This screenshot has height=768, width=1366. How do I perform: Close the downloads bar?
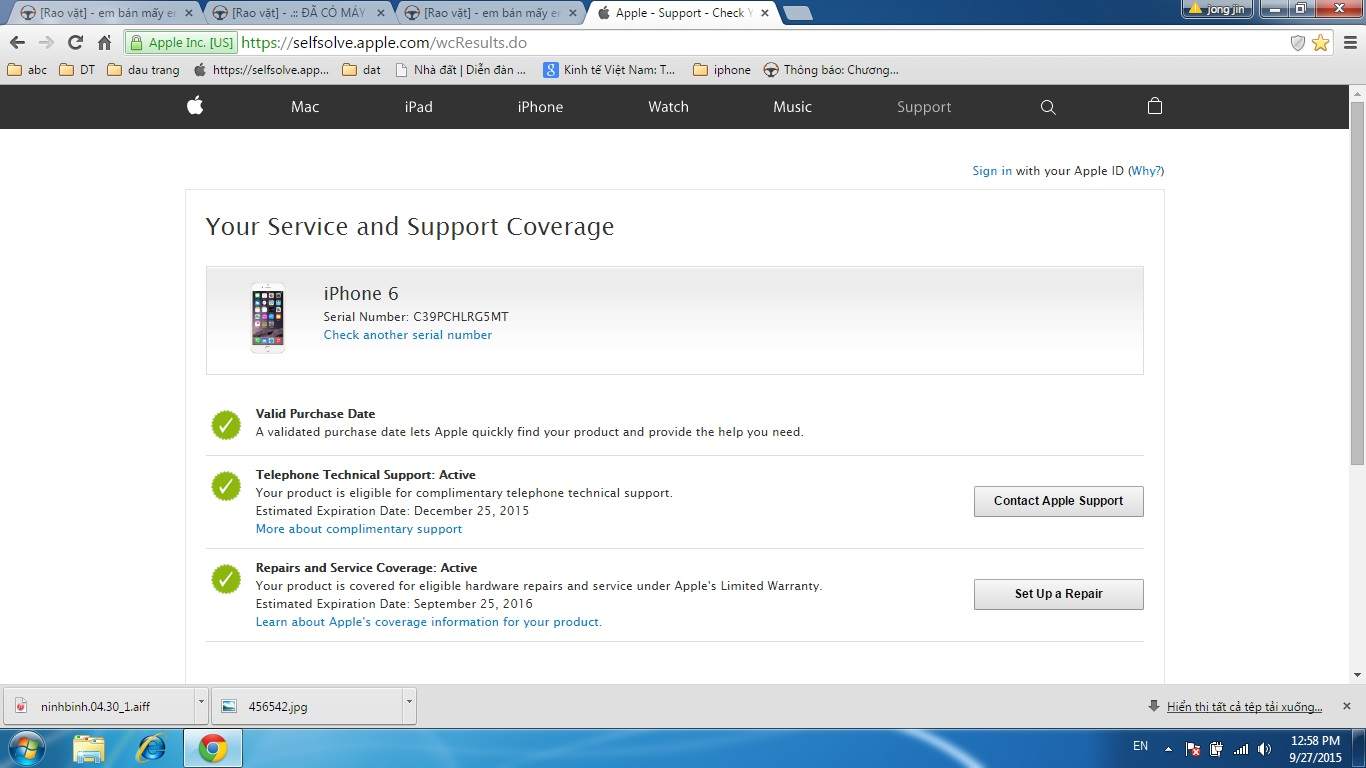coord(1346,706)
